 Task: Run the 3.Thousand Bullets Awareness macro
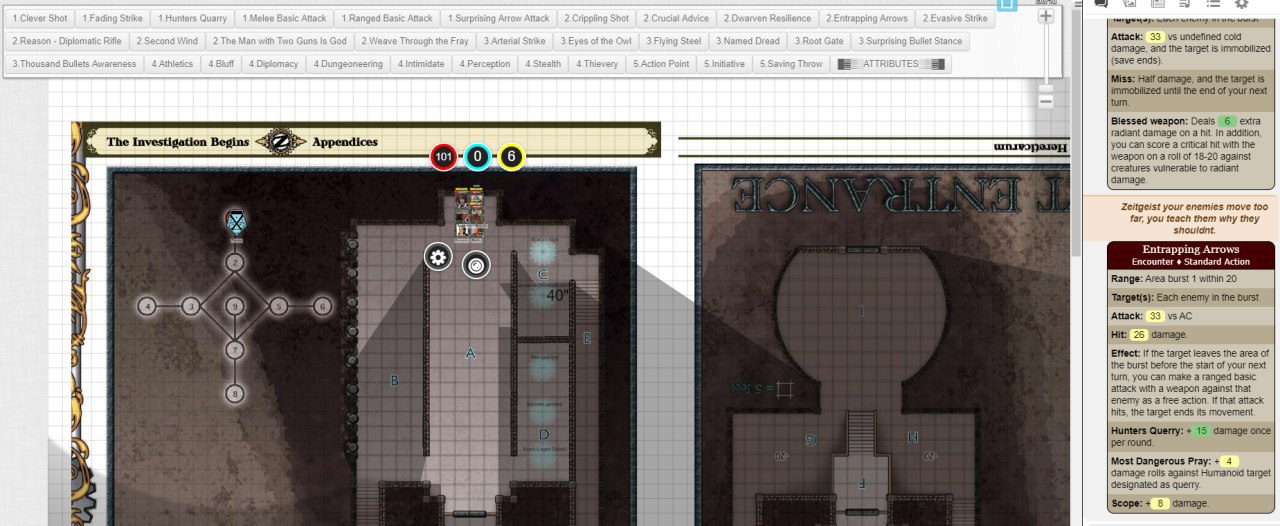tap(74, 64)
